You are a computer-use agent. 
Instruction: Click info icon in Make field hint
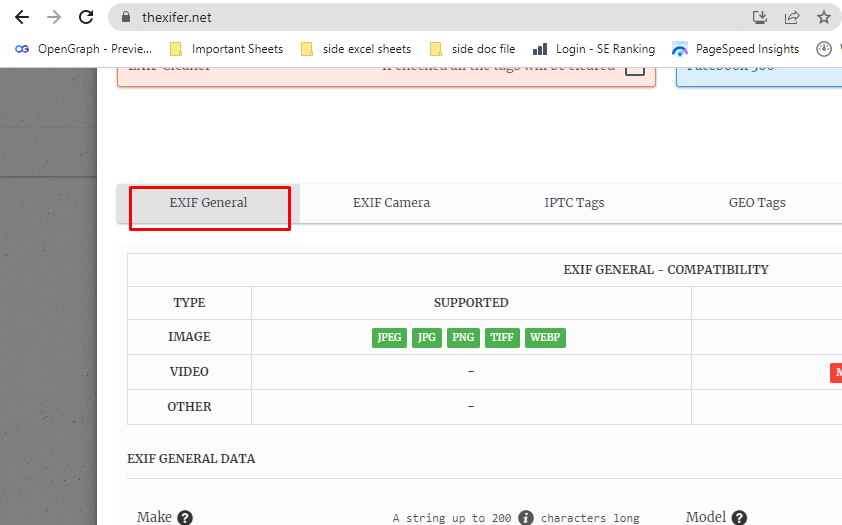[x=526, y=517]
